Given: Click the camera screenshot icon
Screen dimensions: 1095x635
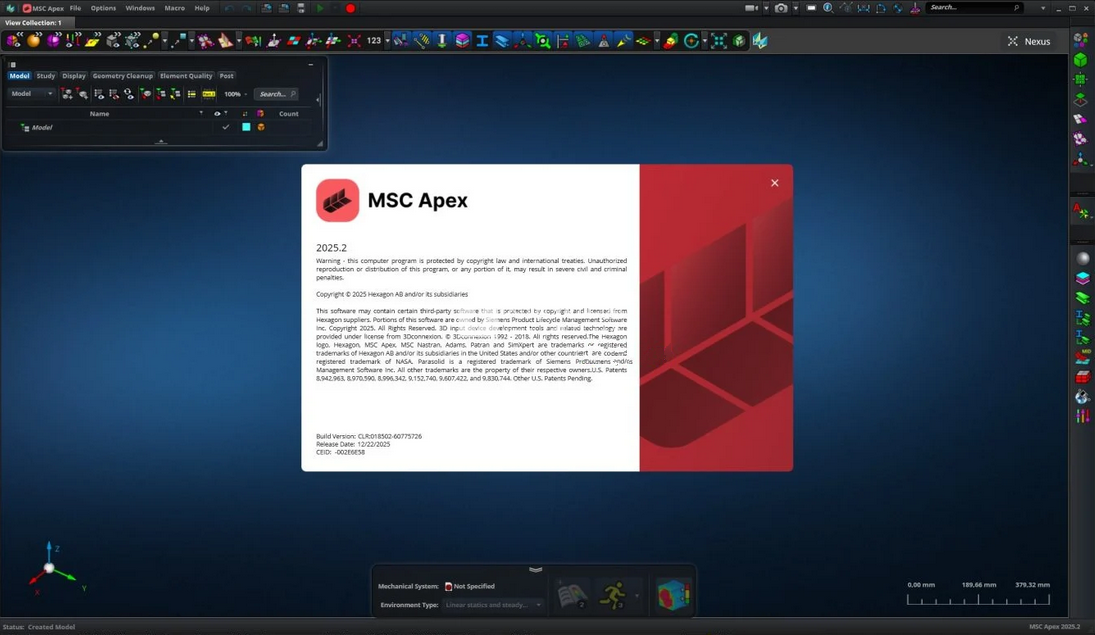Looking at the screenshot, I should (x=781, y=8).
